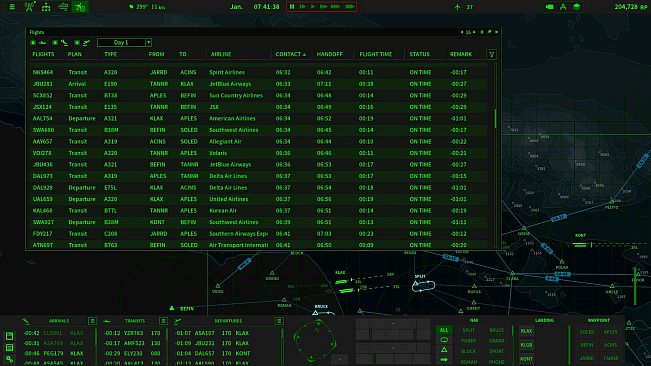
Task: Select flight NKS464 row
Action: [258, 72]
